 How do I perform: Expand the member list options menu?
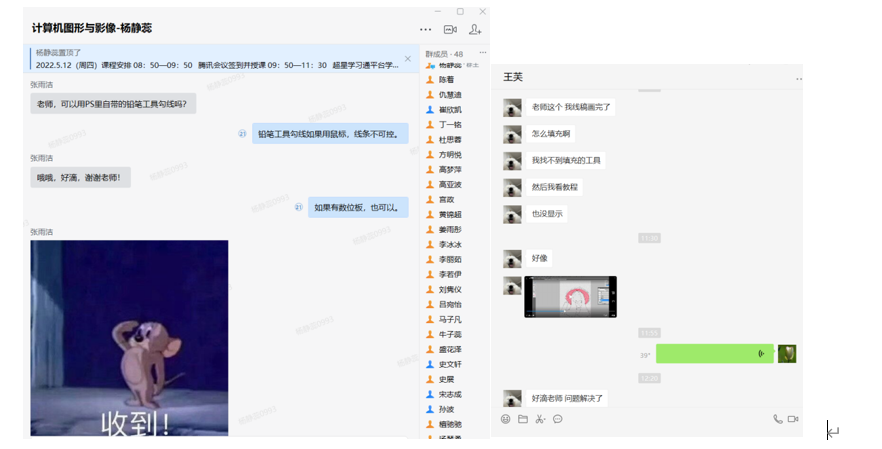click(483, 53)
